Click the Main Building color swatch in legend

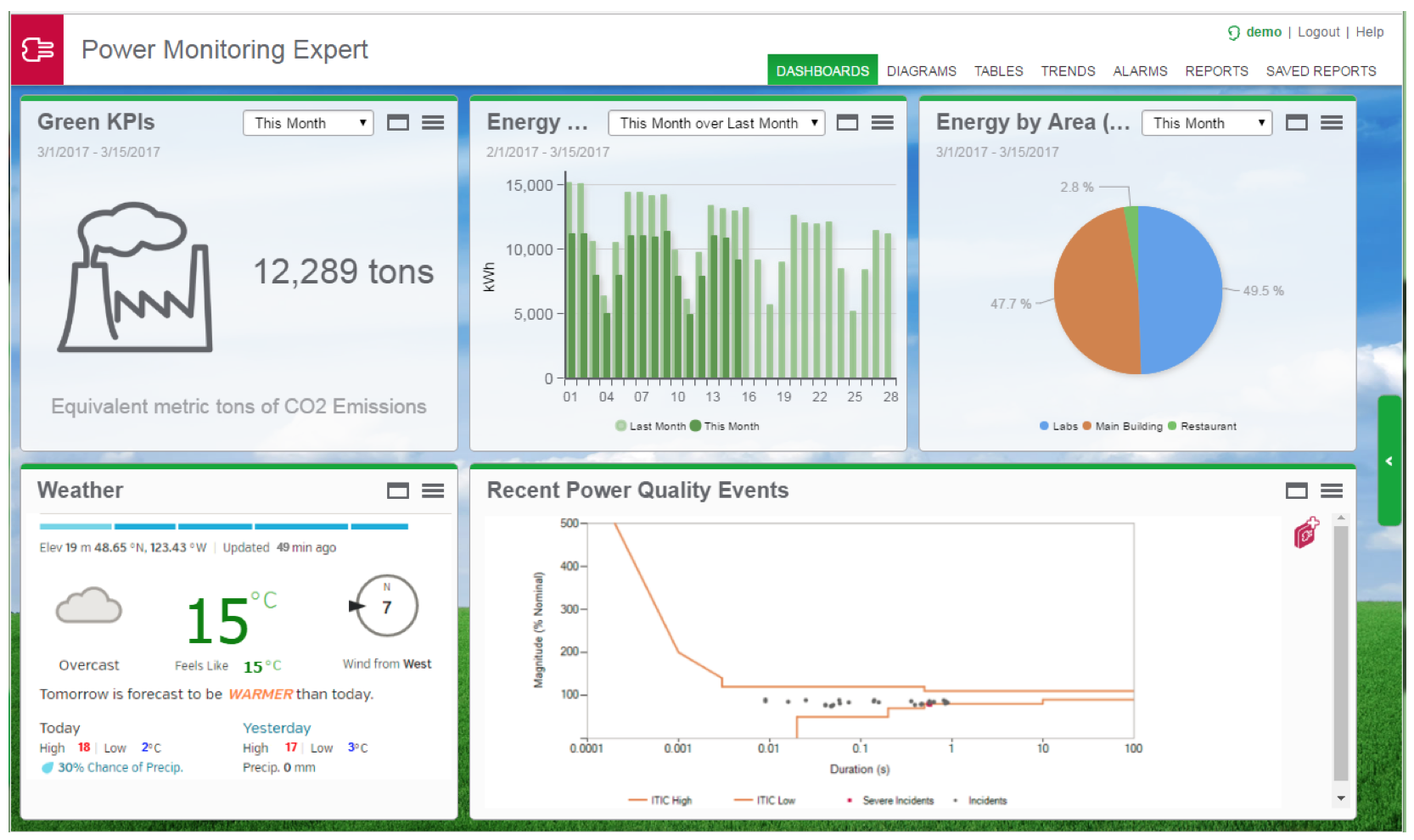1086,426
